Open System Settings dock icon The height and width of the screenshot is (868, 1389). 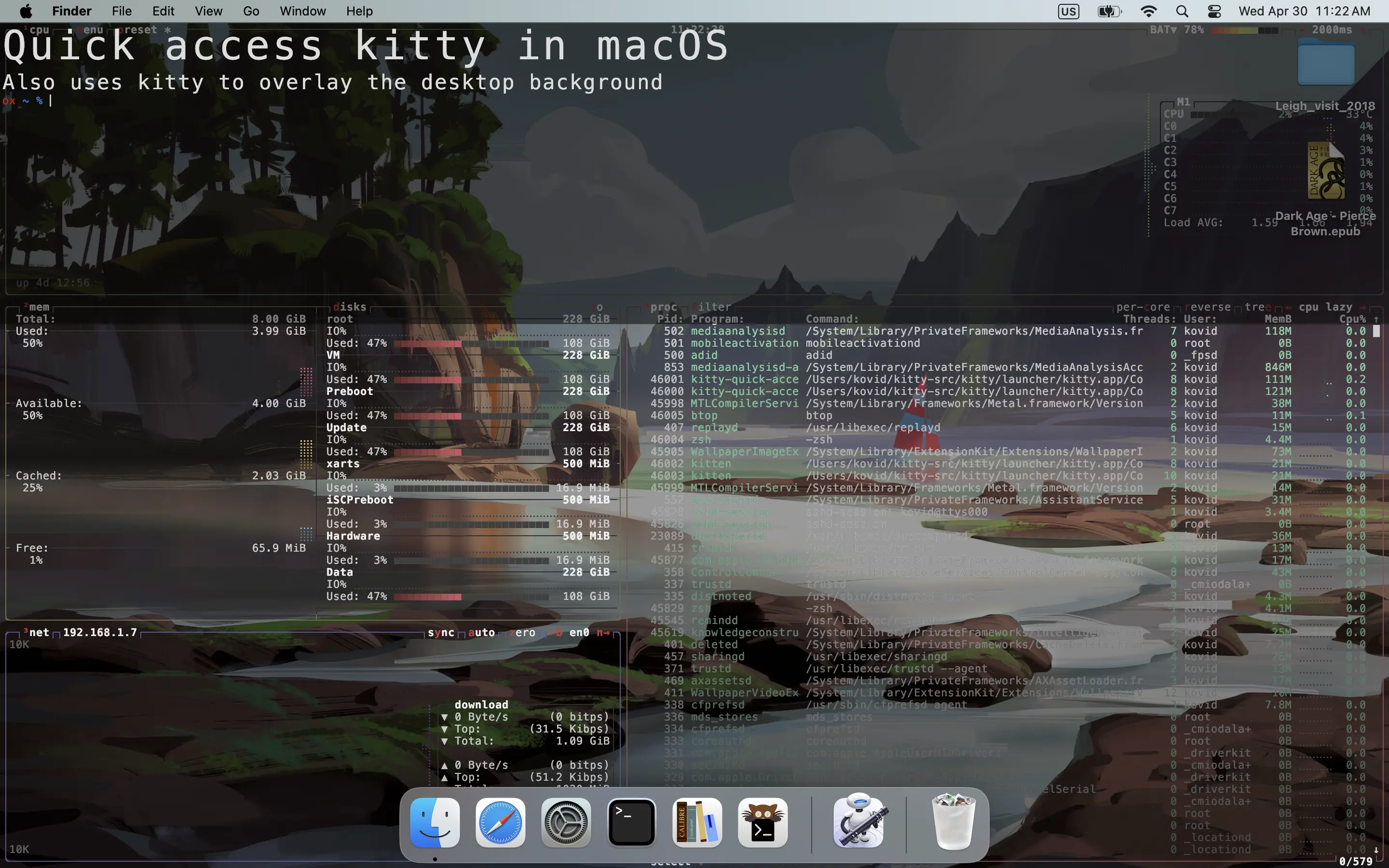(565, 822)
